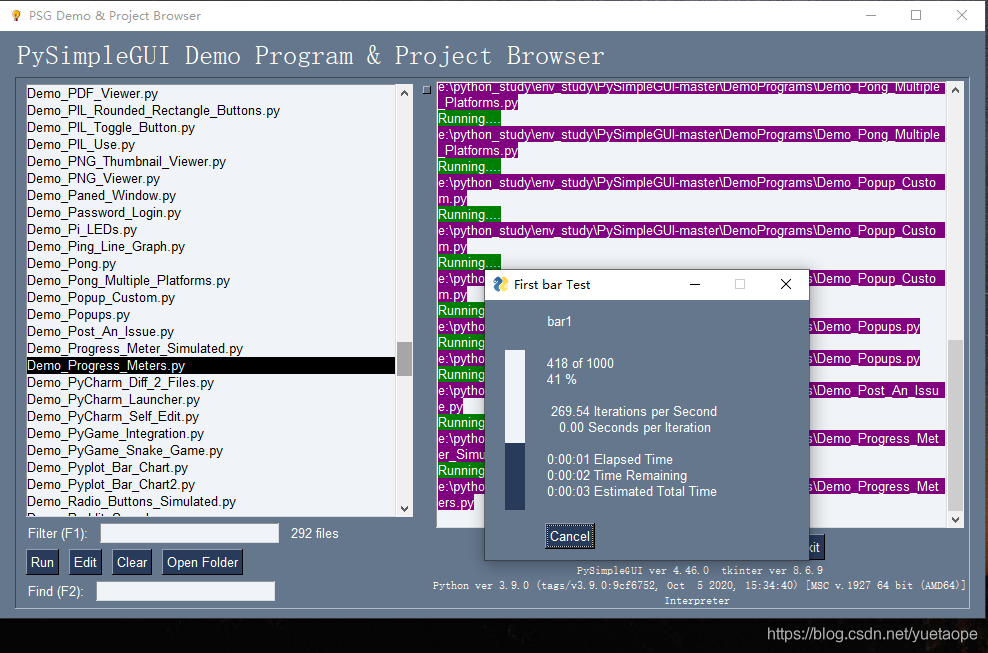Select Demo_Popup_Custom.py in file list
The image size is (988, 653).
coord(210,298)
